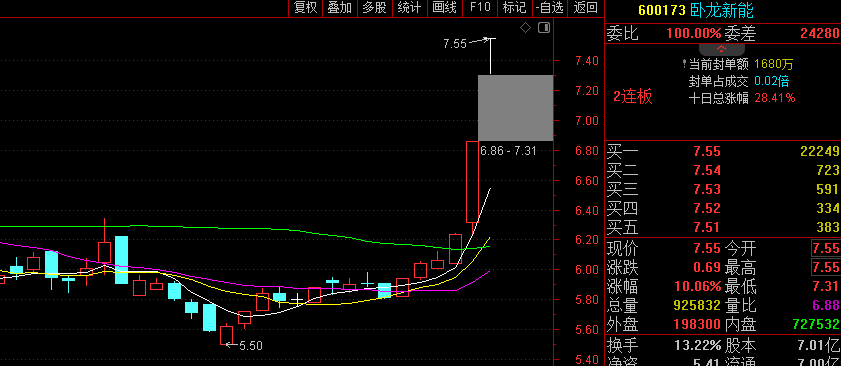Select the 多股 multi-stock view
Image resolution: width=841 pixels, height=366 pixels.
[x=374, y=8]
